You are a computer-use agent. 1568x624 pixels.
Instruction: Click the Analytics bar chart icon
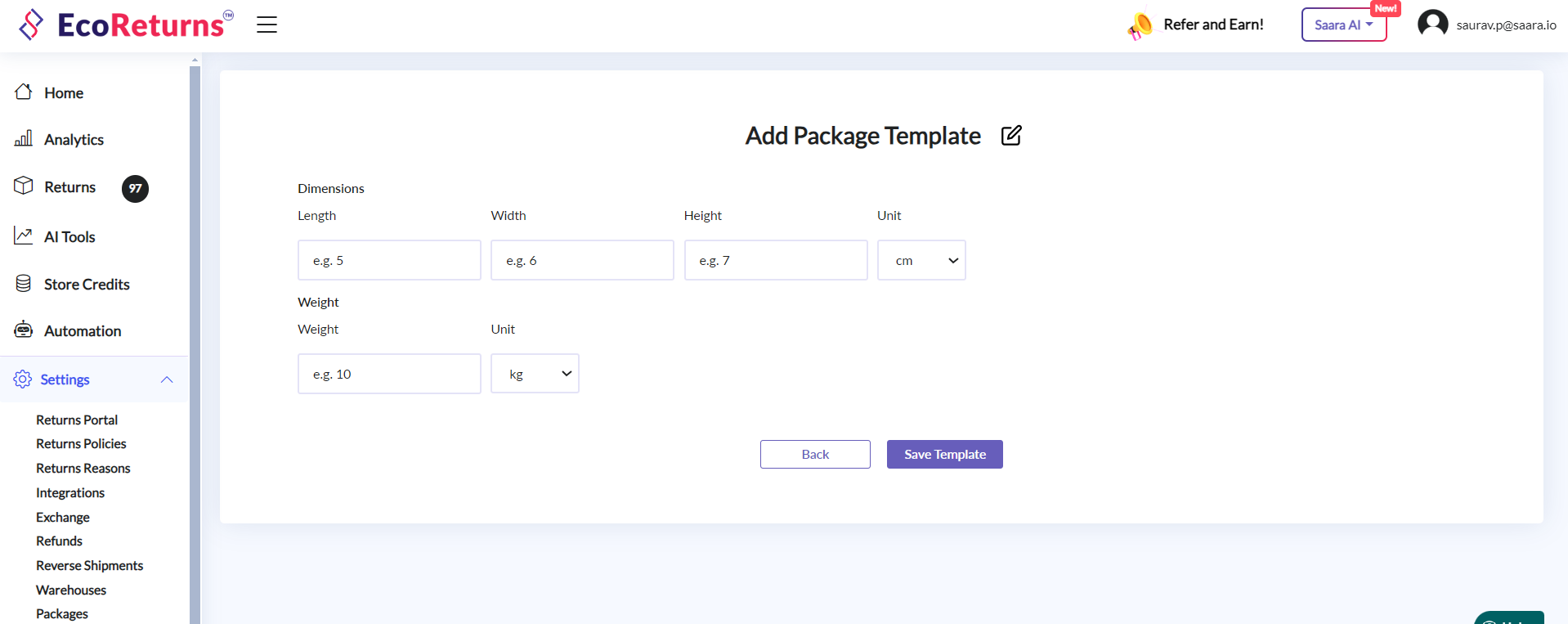(24, 138)
